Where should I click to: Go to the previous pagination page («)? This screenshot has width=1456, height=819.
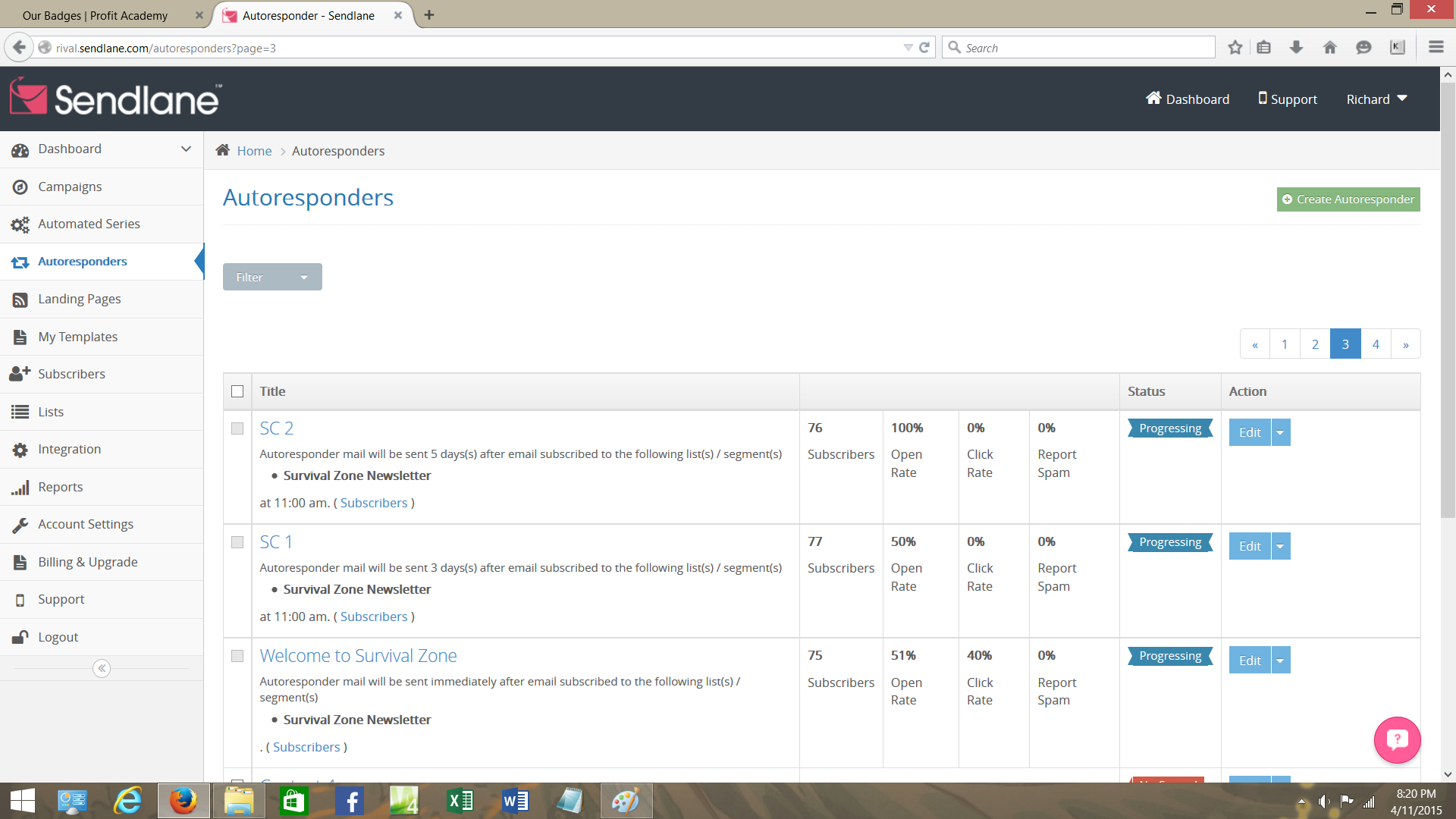[x=1254, y=344]
